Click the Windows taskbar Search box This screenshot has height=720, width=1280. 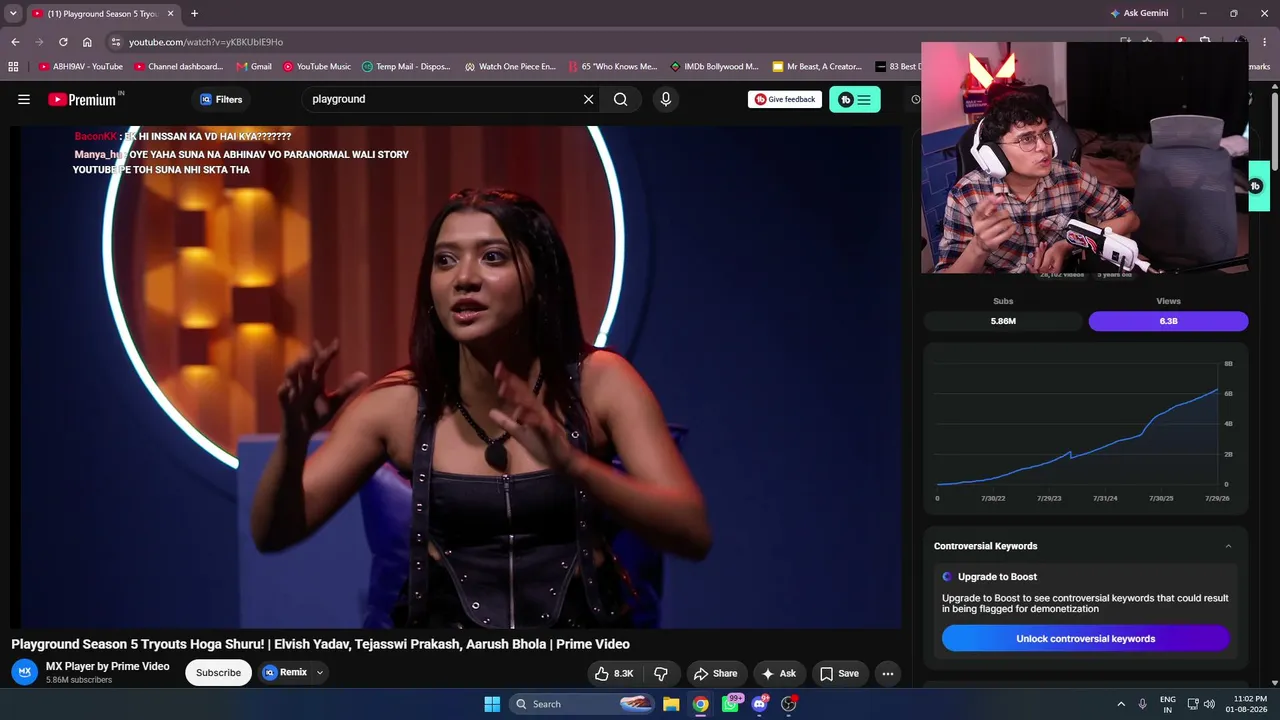click(583, 704)
